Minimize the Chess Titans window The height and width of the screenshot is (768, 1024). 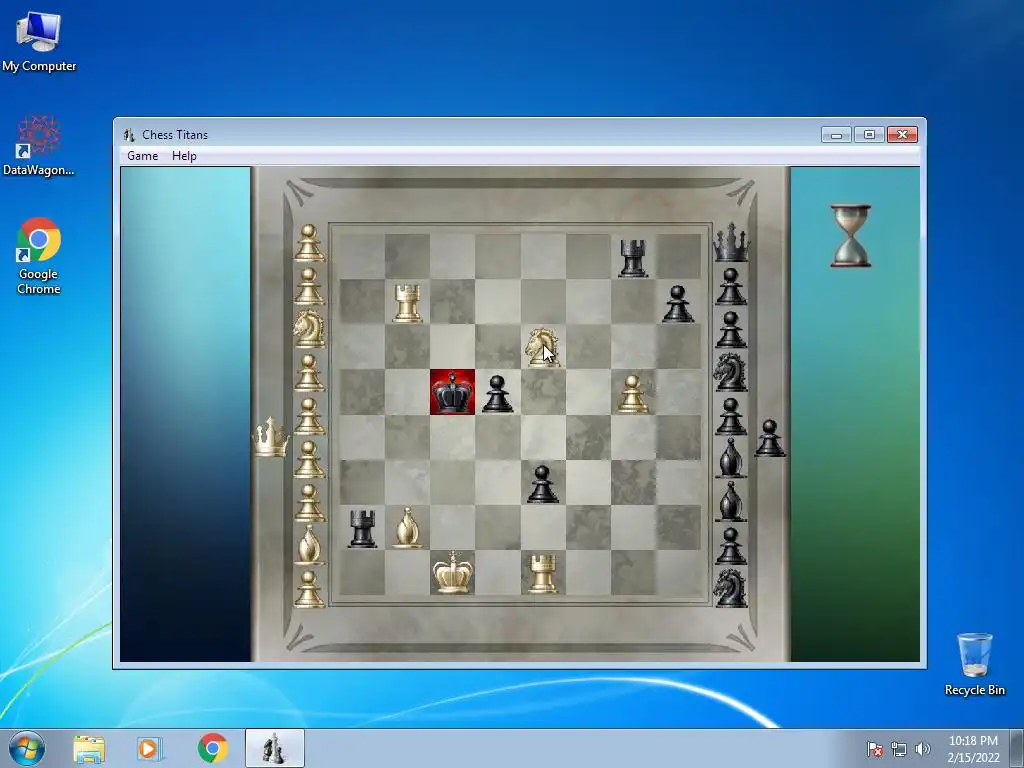click(x=836, y=135)
